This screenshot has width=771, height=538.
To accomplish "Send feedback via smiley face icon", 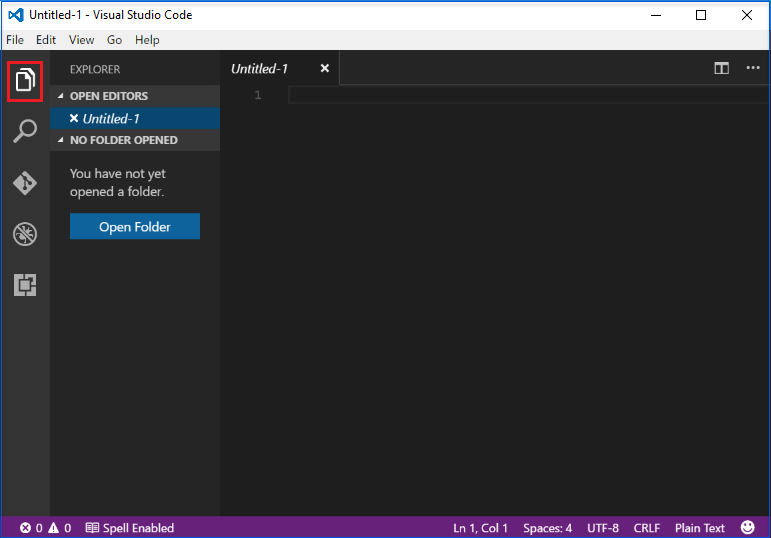I will (x=747, y=527).
